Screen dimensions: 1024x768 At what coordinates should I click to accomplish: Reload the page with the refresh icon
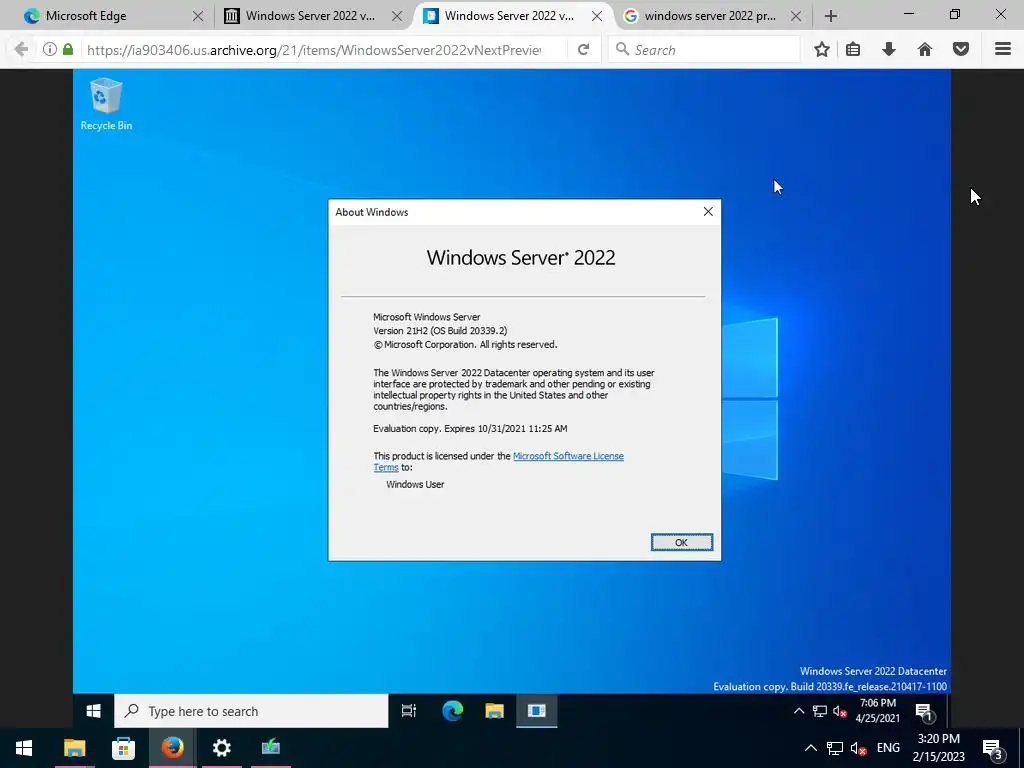pos(584,49)
